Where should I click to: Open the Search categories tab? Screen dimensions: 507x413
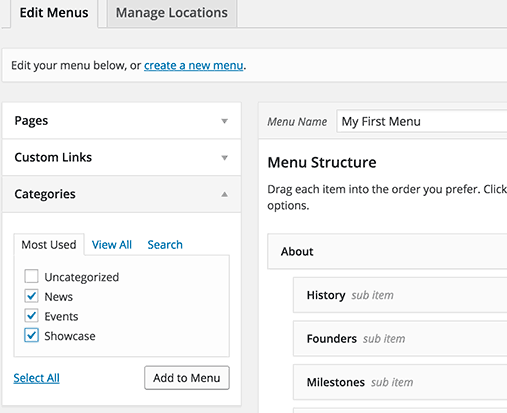click(x=165, y=245)
